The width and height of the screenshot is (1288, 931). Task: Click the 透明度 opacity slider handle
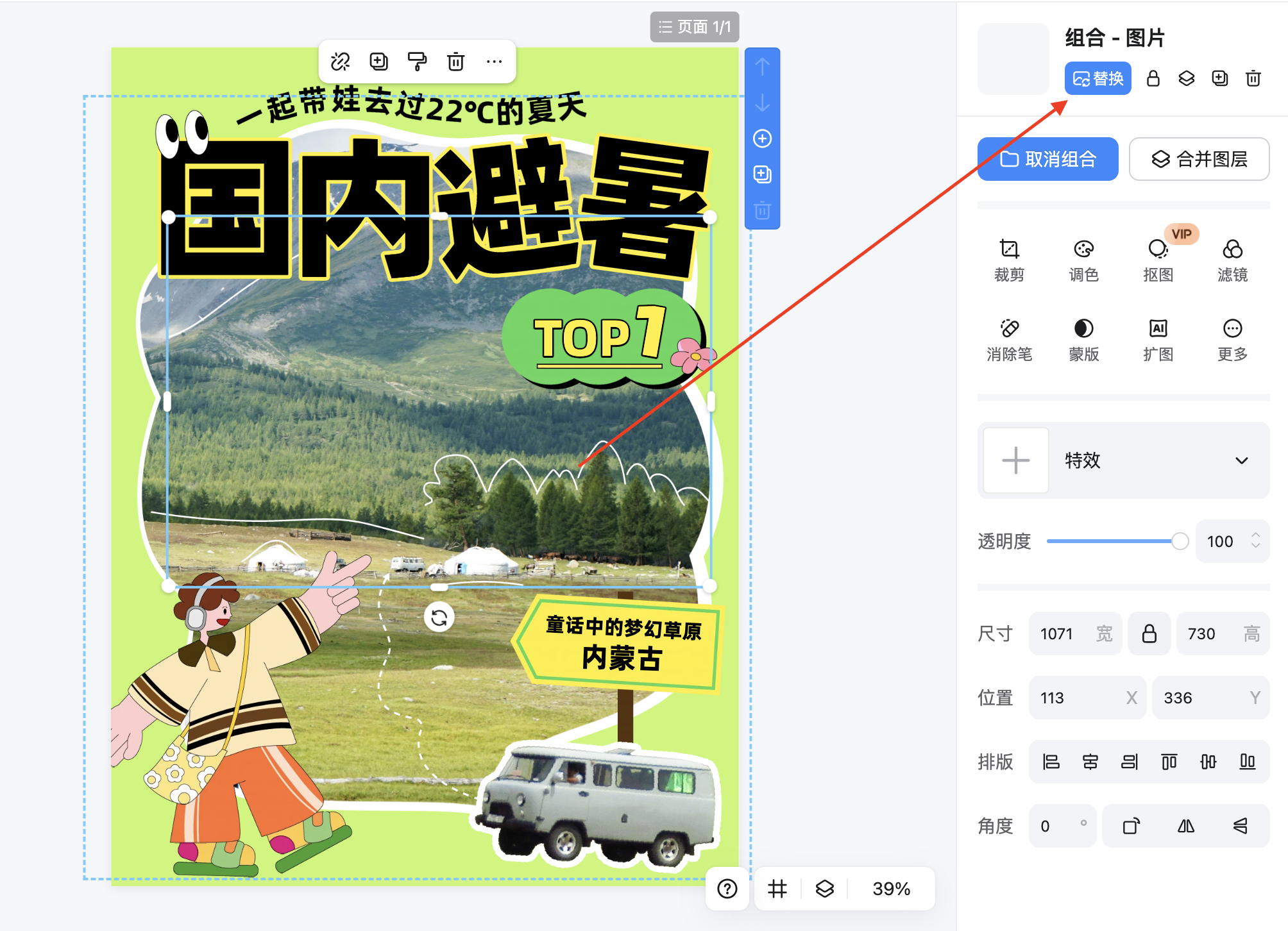coord(1181,541)
